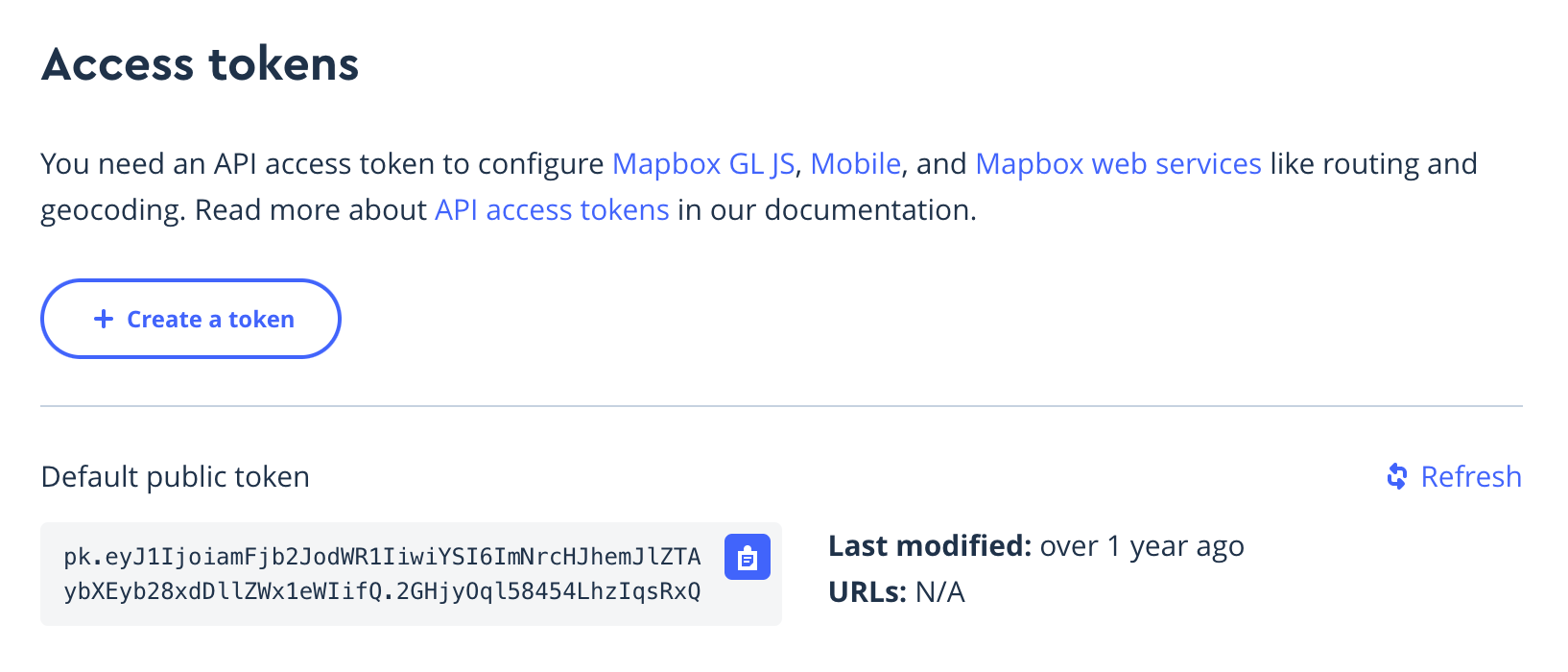
Task: Activate the token rotation refresh icon
Action: (x=1397, y=475)
